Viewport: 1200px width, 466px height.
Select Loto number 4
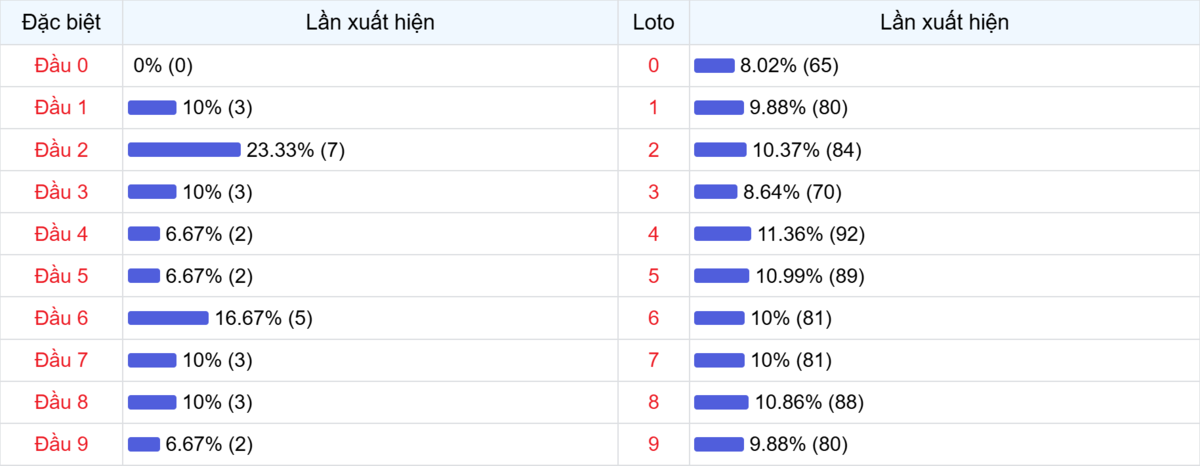[x=653, y=234]
